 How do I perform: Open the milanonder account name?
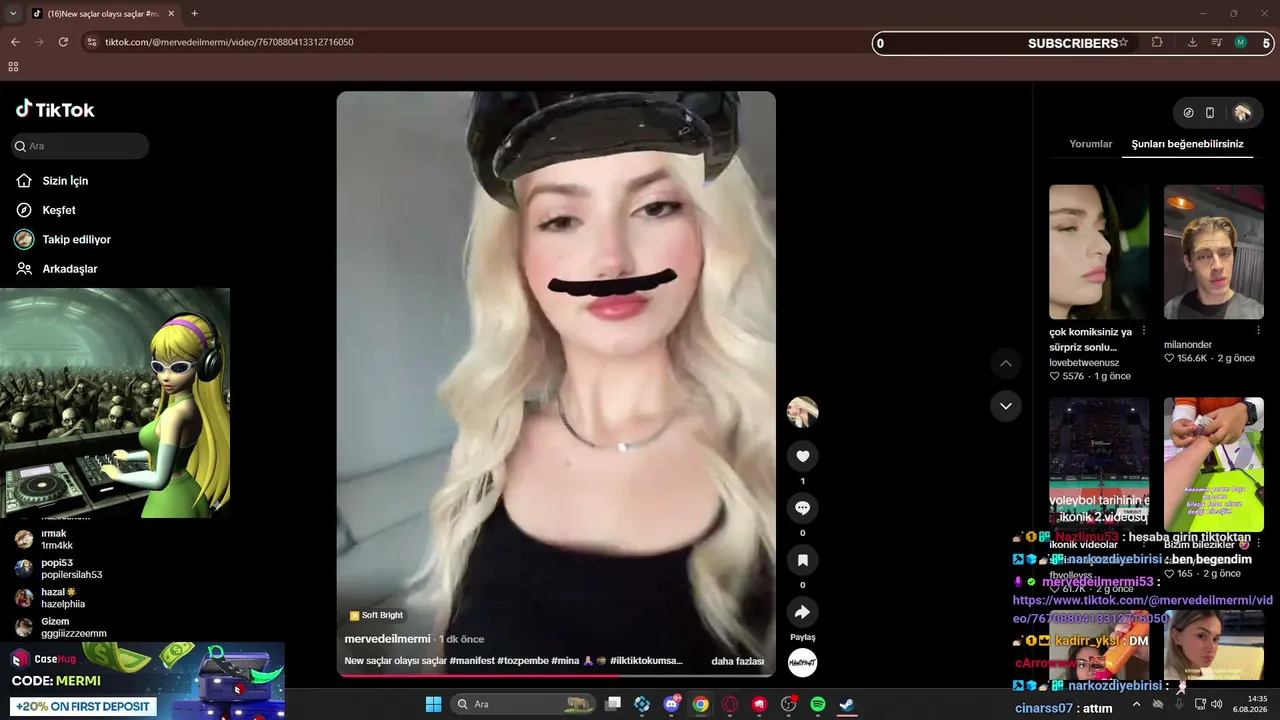[1188, 345]
